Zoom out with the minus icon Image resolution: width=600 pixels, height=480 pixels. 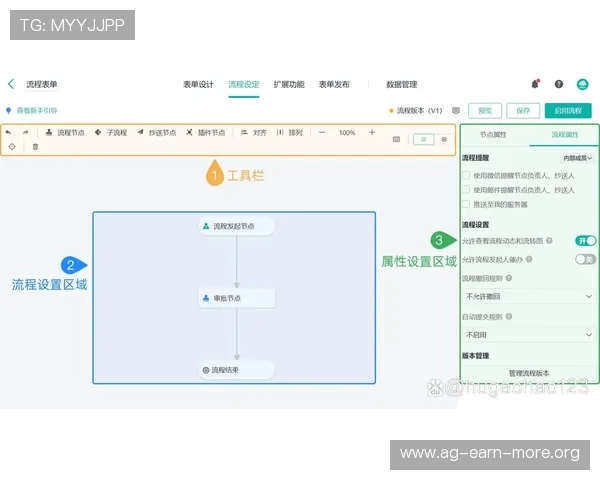[322, 132]
